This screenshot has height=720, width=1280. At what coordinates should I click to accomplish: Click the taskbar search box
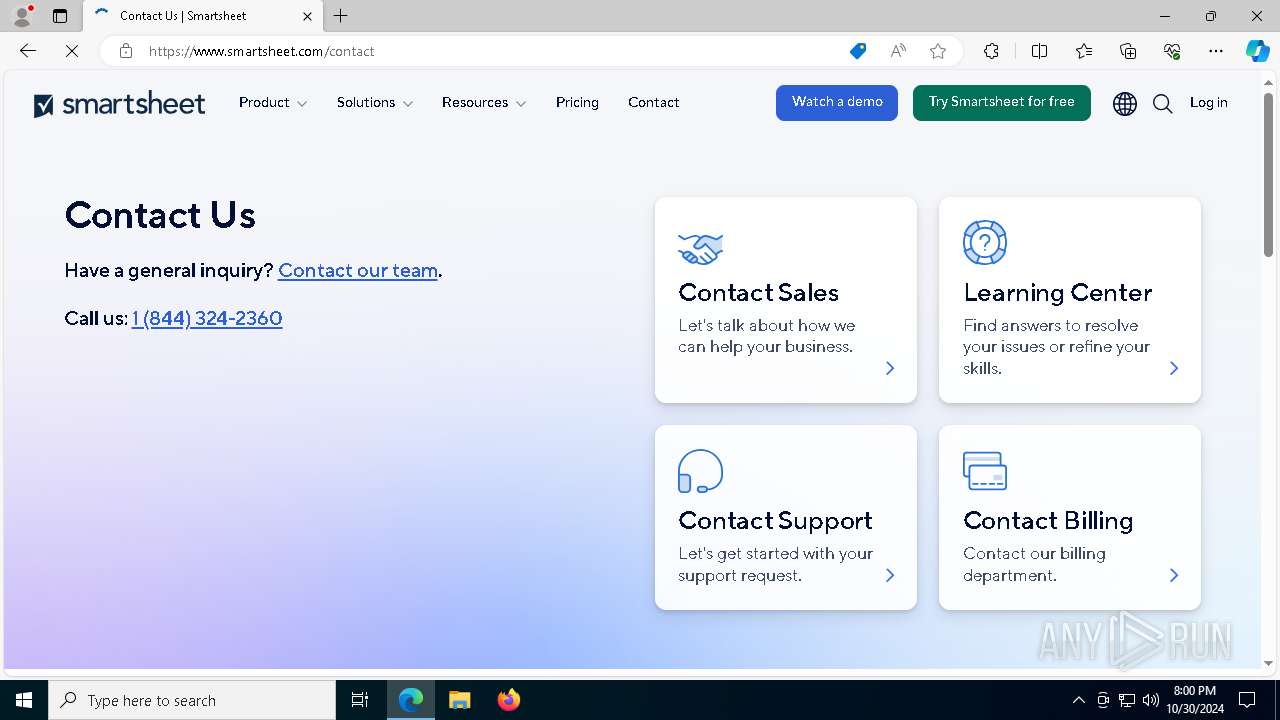[x=192, y=700]
